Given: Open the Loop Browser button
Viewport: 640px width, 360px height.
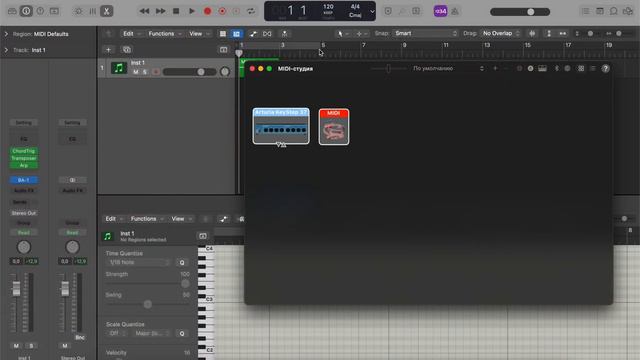Looking at the screenshot, I should 613,11.
